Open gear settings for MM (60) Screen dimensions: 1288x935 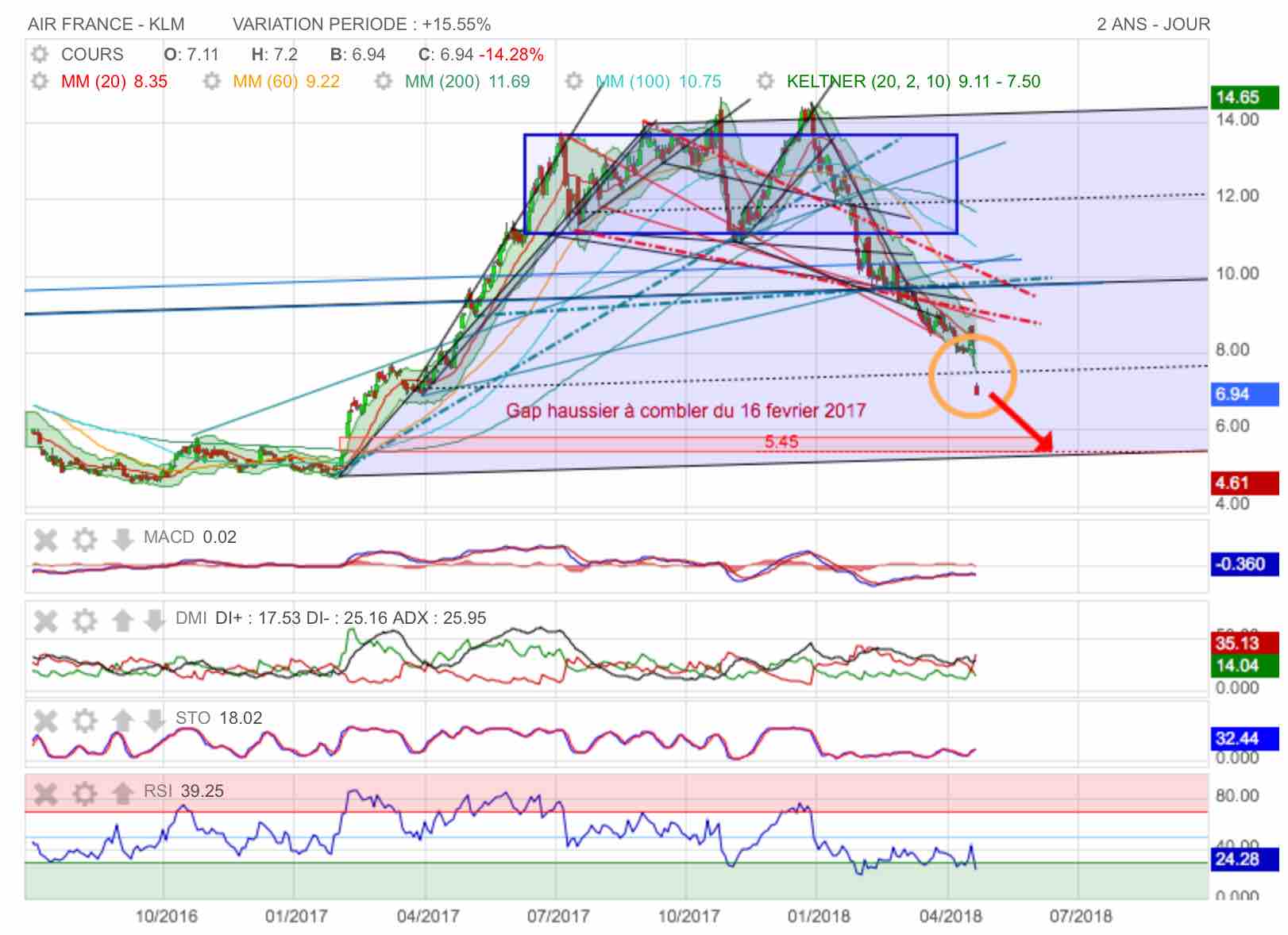click(211, 81)
